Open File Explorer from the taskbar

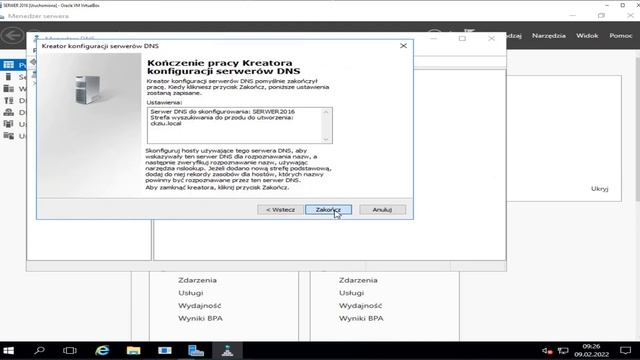click(133, 351)
